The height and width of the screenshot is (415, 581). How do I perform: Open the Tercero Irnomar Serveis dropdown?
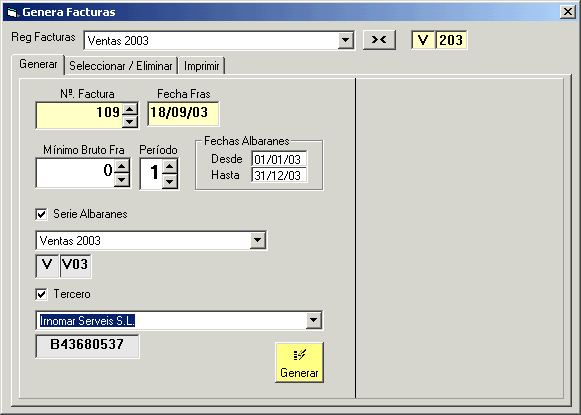pyautogui.click(x=313, y=320)
